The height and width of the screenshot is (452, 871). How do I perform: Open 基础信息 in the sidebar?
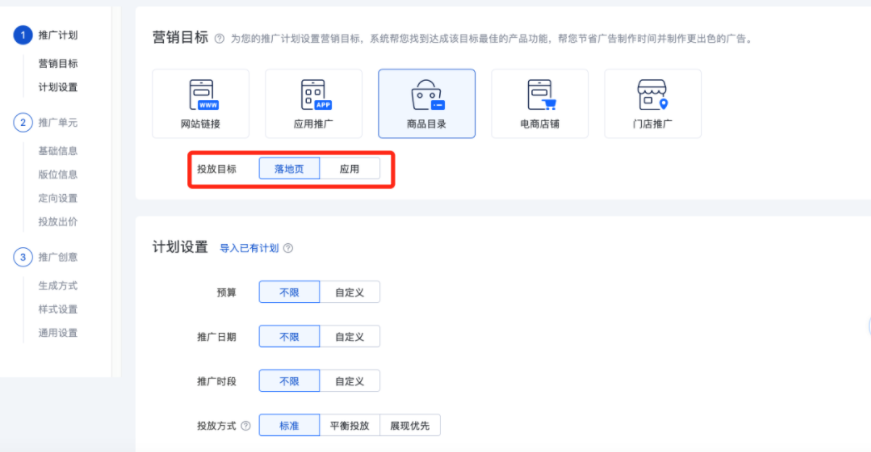pos(58,151)
